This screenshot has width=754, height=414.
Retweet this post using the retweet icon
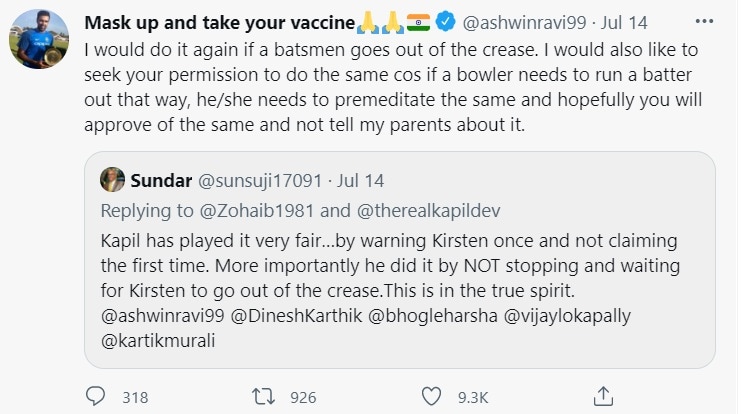pyautogui.click(x=264, y=397)
